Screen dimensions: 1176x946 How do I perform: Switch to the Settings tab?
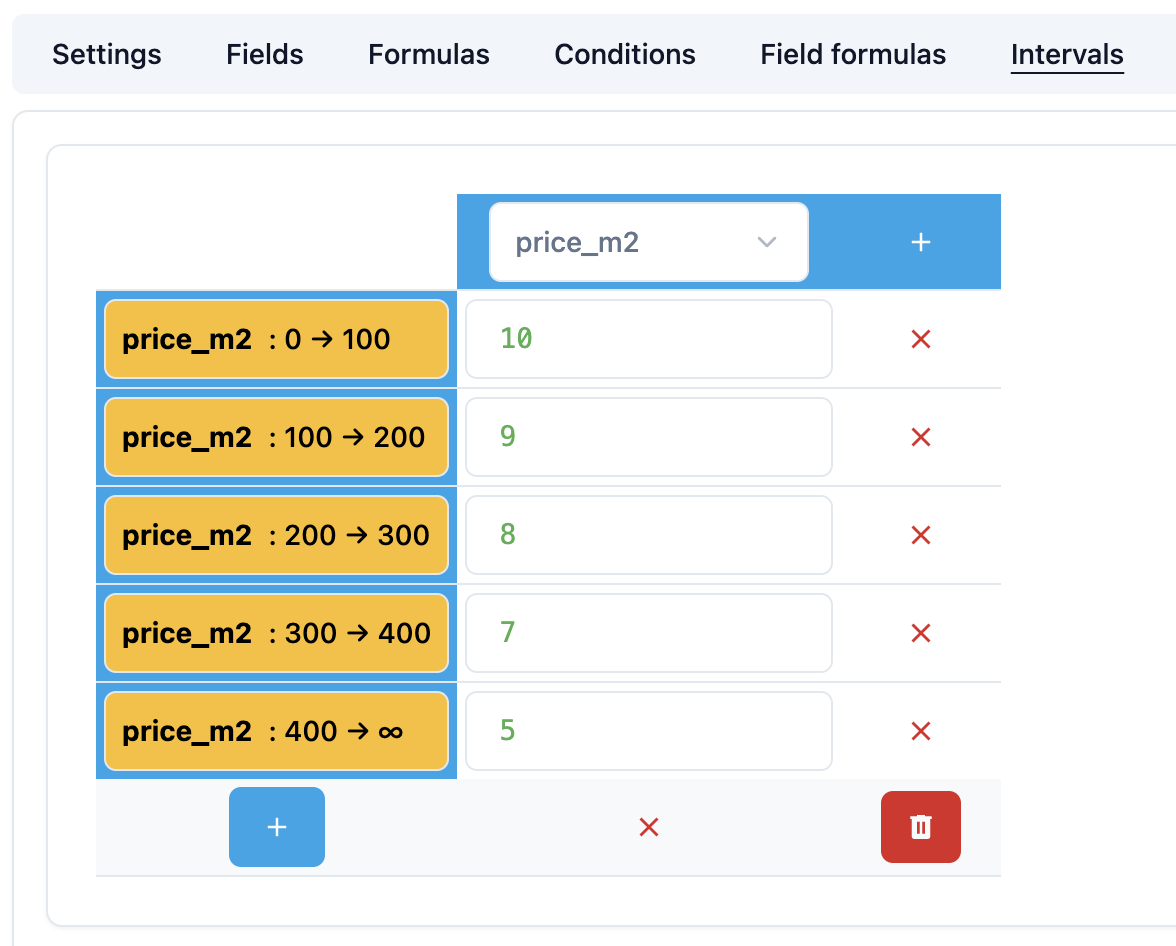pyautogui.click(x=107, y=54)
